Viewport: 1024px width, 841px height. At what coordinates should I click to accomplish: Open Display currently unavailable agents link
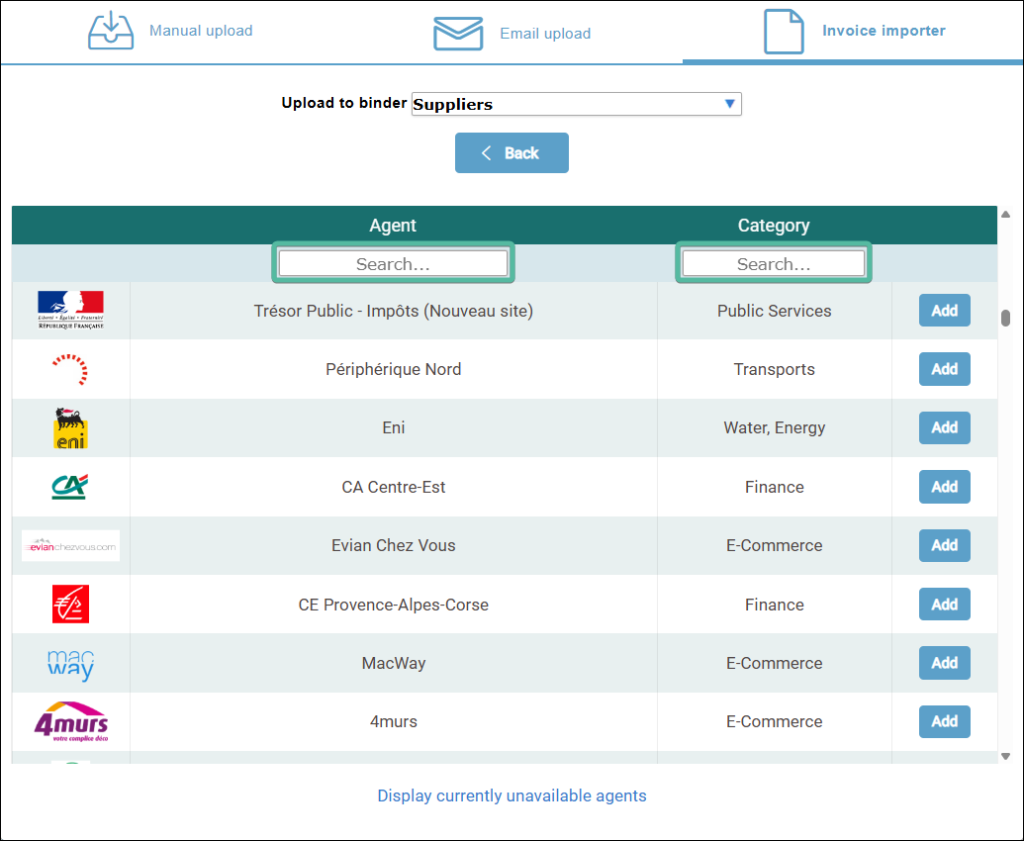(x=512, y=795)
